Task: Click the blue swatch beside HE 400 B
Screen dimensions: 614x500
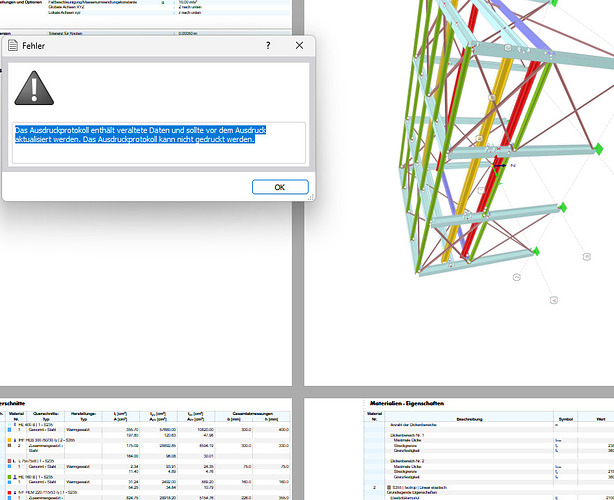Action: pos(3,427)
